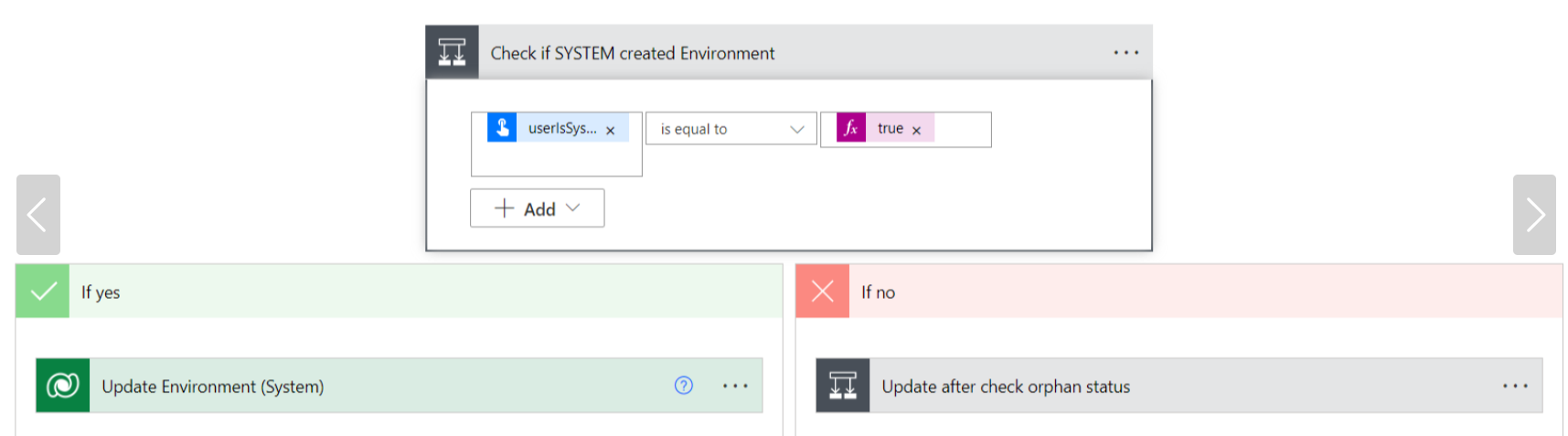1568x436 pixels.
Task: Select the If no branch header
Action: 1179,292
